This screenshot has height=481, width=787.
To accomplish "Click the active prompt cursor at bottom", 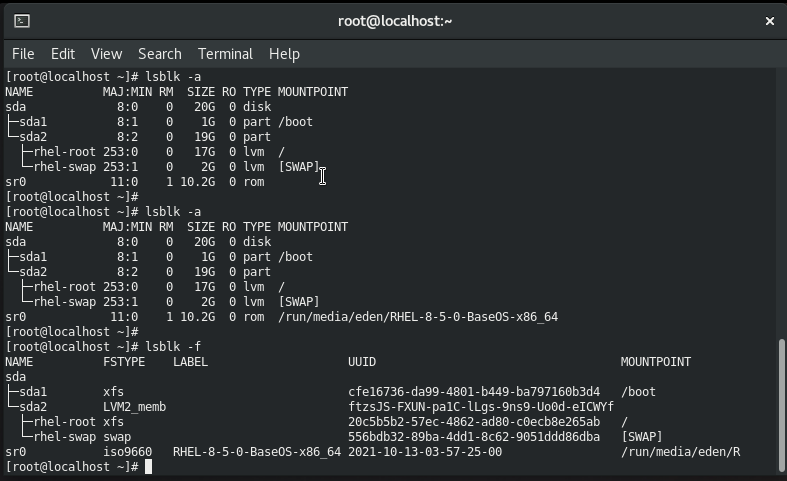I will pyautogui.click(x=148, y=467).
